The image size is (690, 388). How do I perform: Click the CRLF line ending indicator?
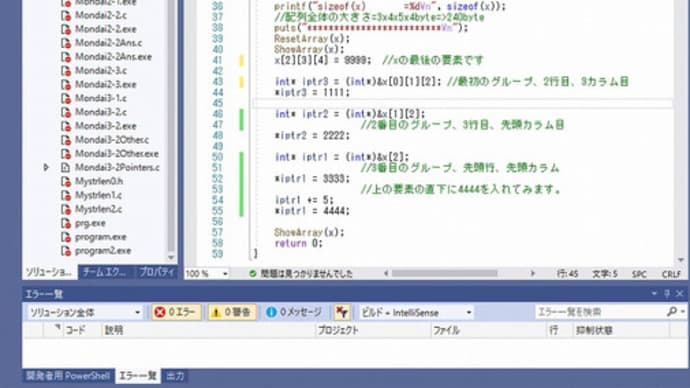[x=672, y=274]
